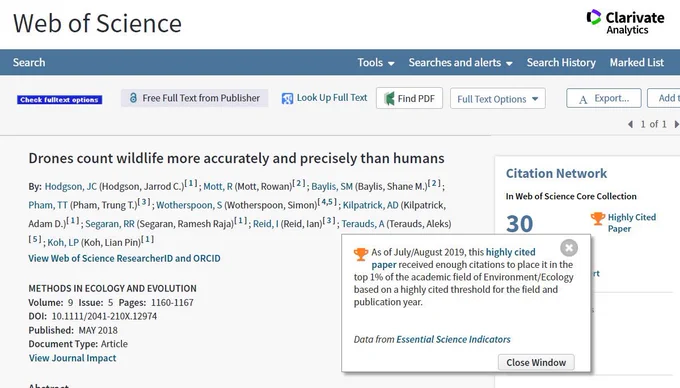
Task: Click author link Hodgson, JC
Action: click(71, 186)
